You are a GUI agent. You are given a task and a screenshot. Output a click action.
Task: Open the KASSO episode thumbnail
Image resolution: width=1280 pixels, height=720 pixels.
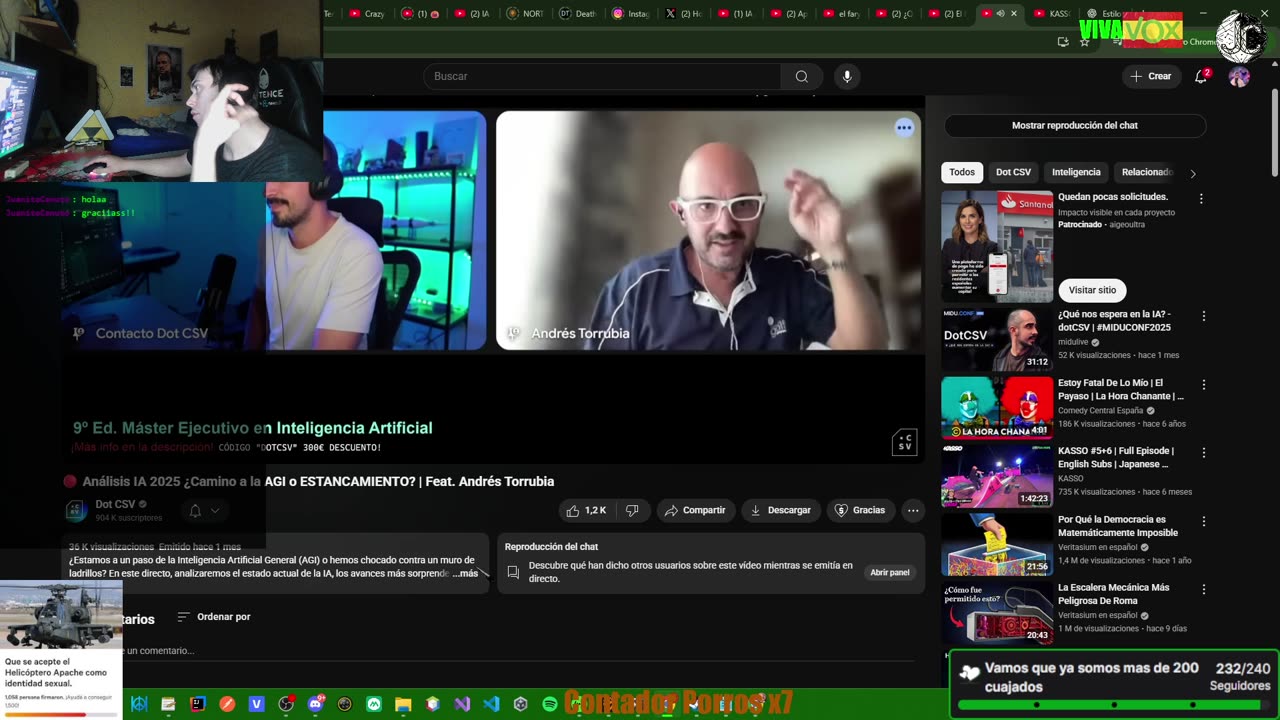(997, 476)
